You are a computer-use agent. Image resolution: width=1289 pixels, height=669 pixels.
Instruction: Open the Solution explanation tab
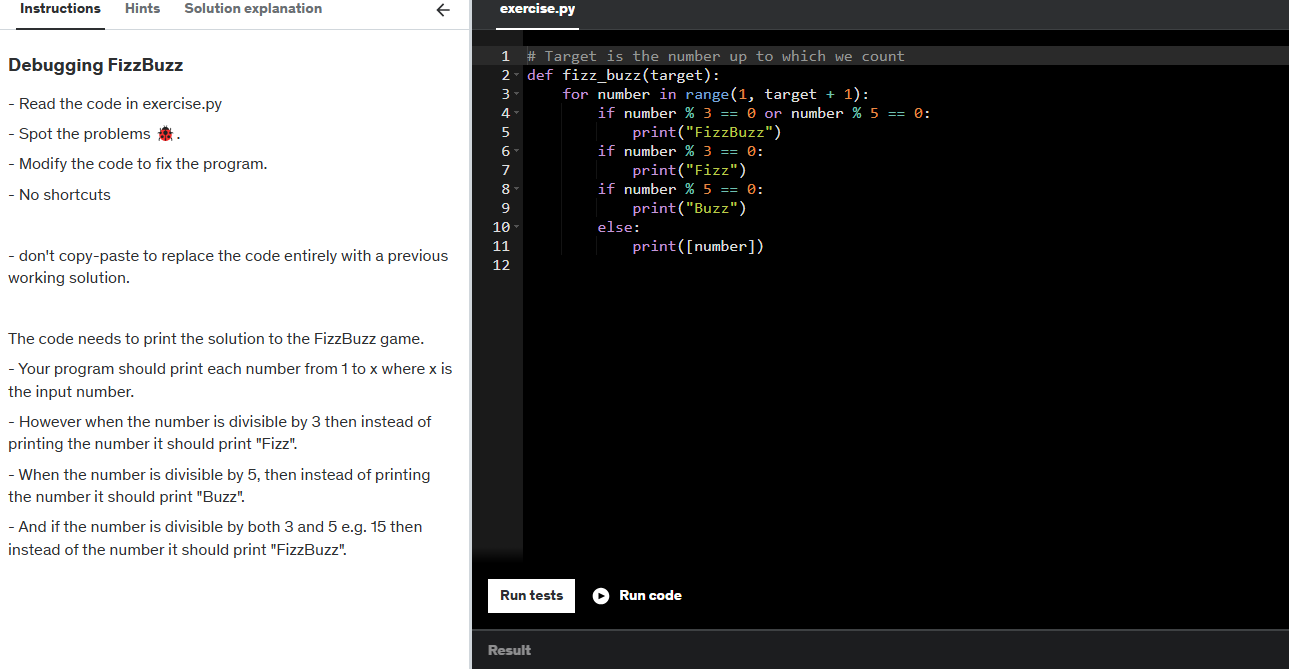(x=253, y=9)
